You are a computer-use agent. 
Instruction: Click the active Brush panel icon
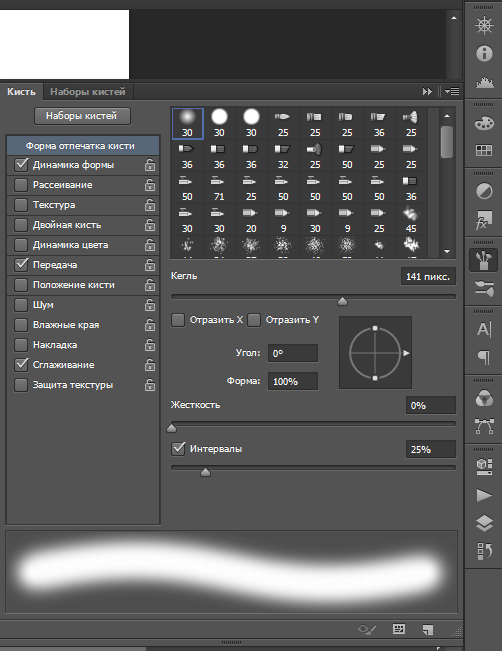tap(484, 260)
